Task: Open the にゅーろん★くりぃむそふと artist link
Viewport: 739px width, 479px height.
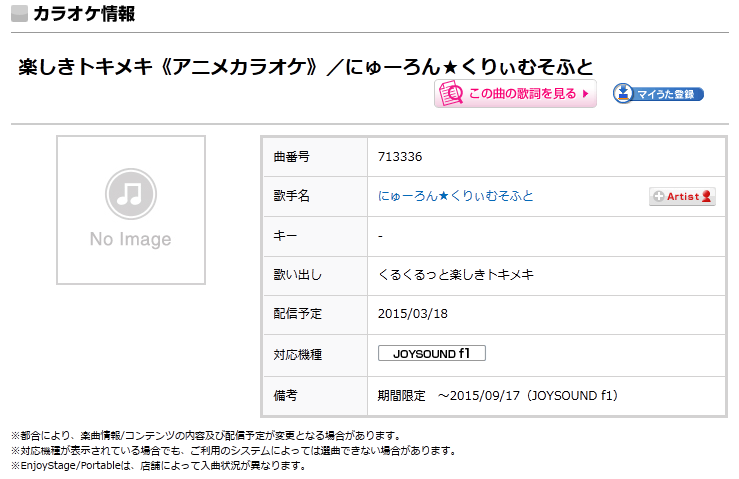Action: tap(455, 196)
